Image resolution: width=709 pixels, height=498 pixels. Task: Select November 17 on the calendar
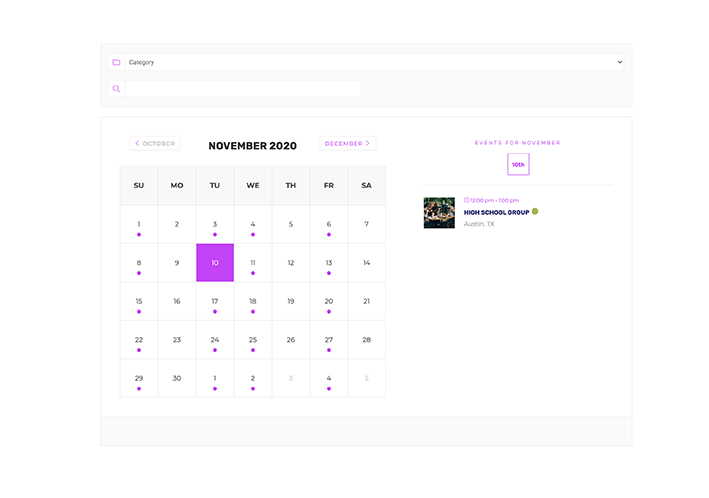tap(215, 301)
